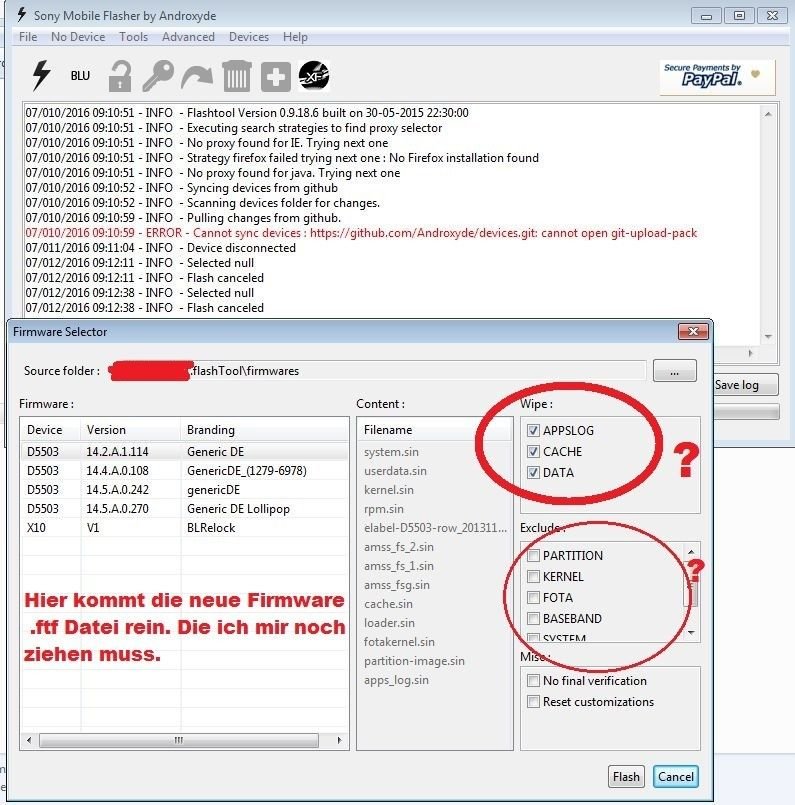Screen dimensions: 795x805
Task: Click the curved arrow icon in the toolbar
Action: [x=197, y=77]
